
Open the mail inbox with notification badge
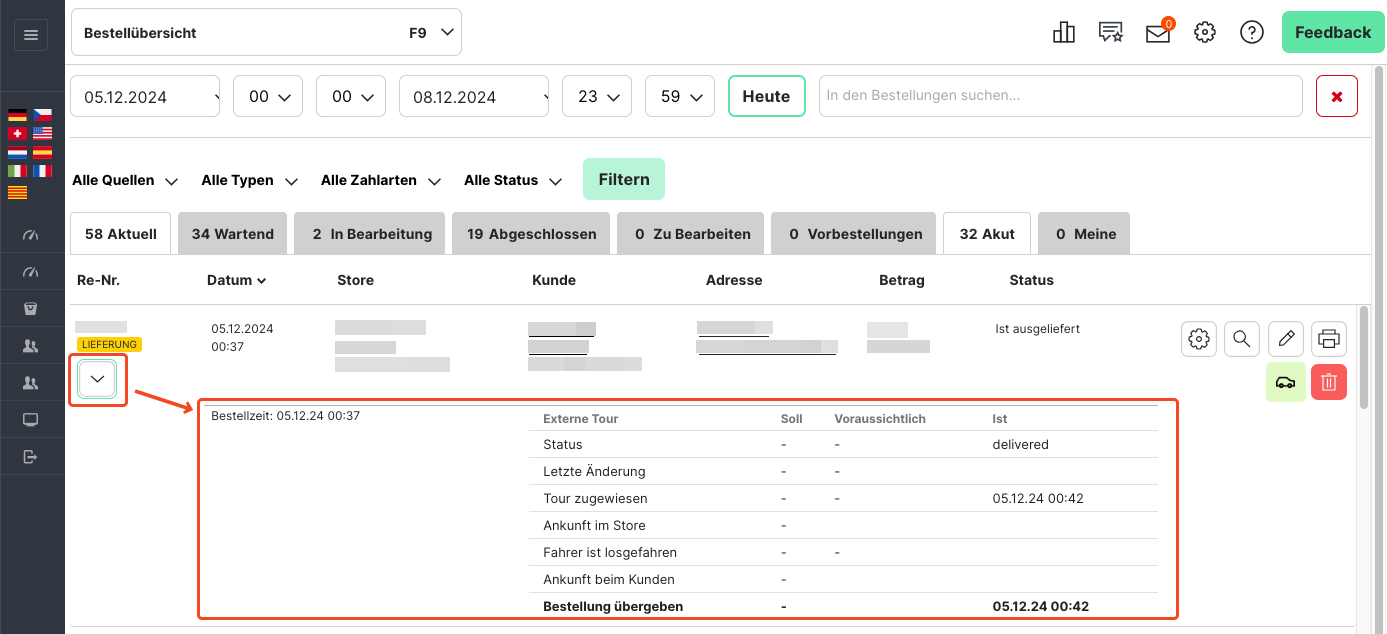(x=1158, y=33)
